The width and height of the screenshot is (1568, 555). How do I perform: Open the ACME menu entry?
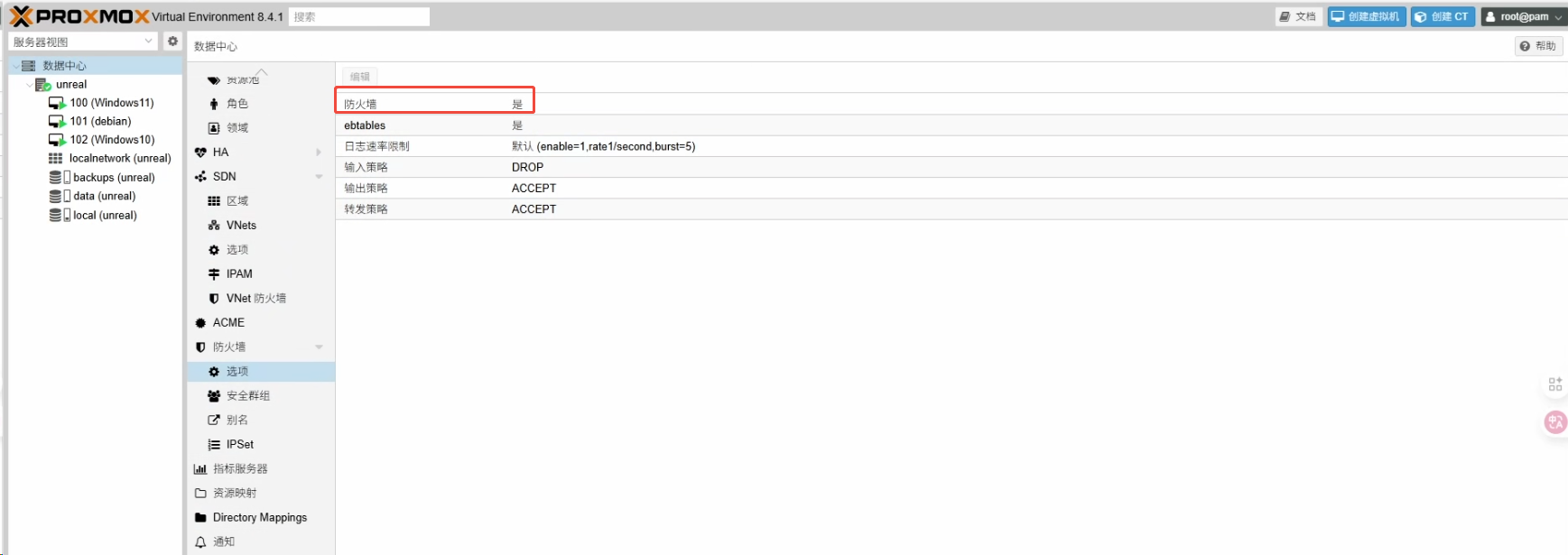click(x=228, y=323)
